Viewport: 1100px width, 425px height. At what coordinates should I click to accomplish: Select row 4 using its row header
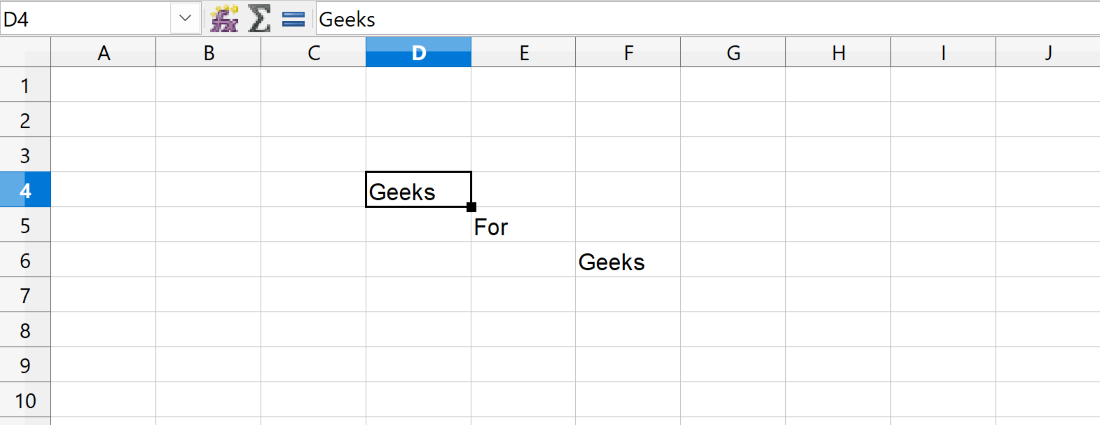tap(25, 190)
